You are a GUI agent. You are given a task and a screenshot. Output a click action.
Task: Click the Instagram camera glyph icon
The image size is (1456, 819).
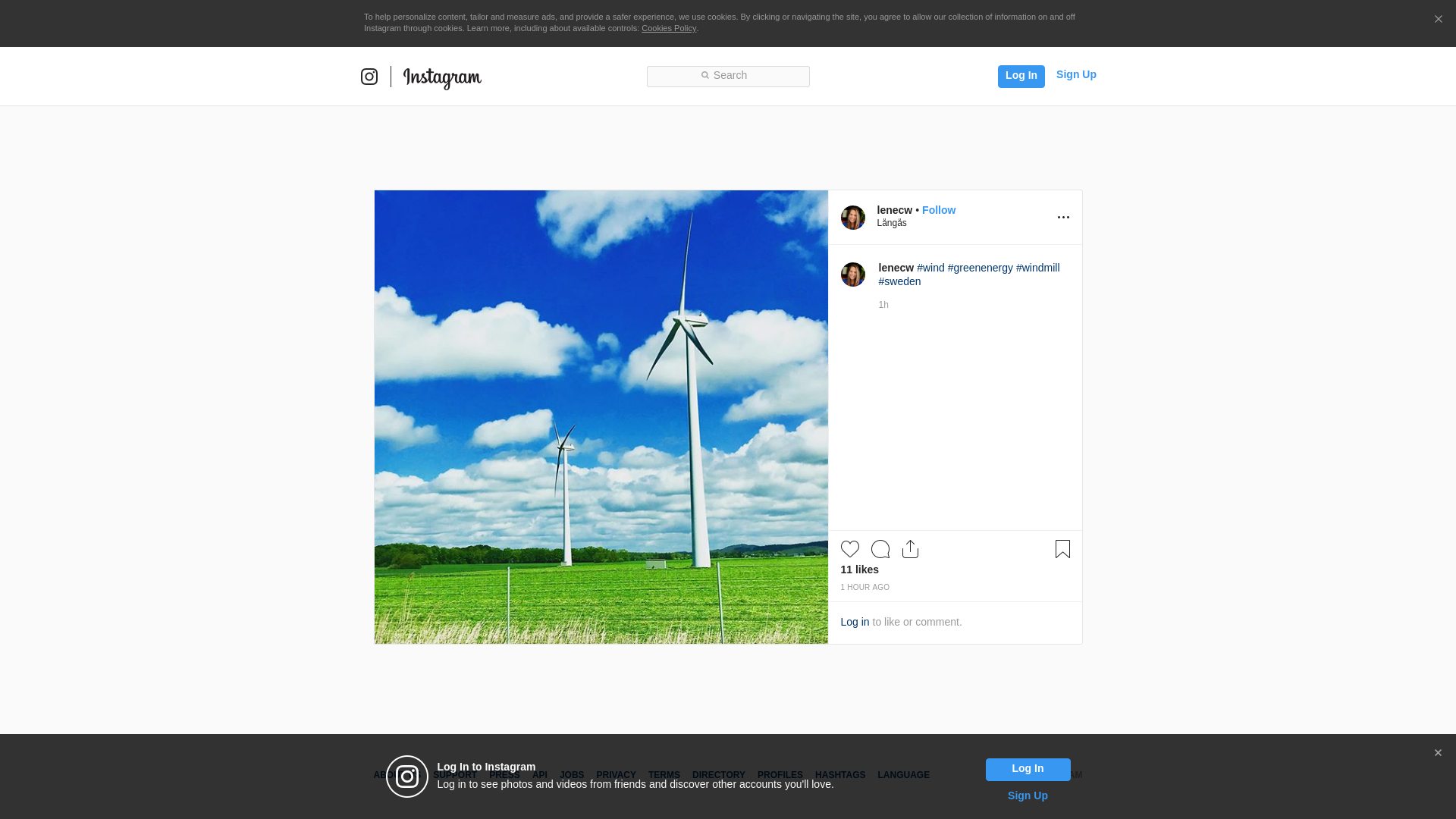coord(369,77)
